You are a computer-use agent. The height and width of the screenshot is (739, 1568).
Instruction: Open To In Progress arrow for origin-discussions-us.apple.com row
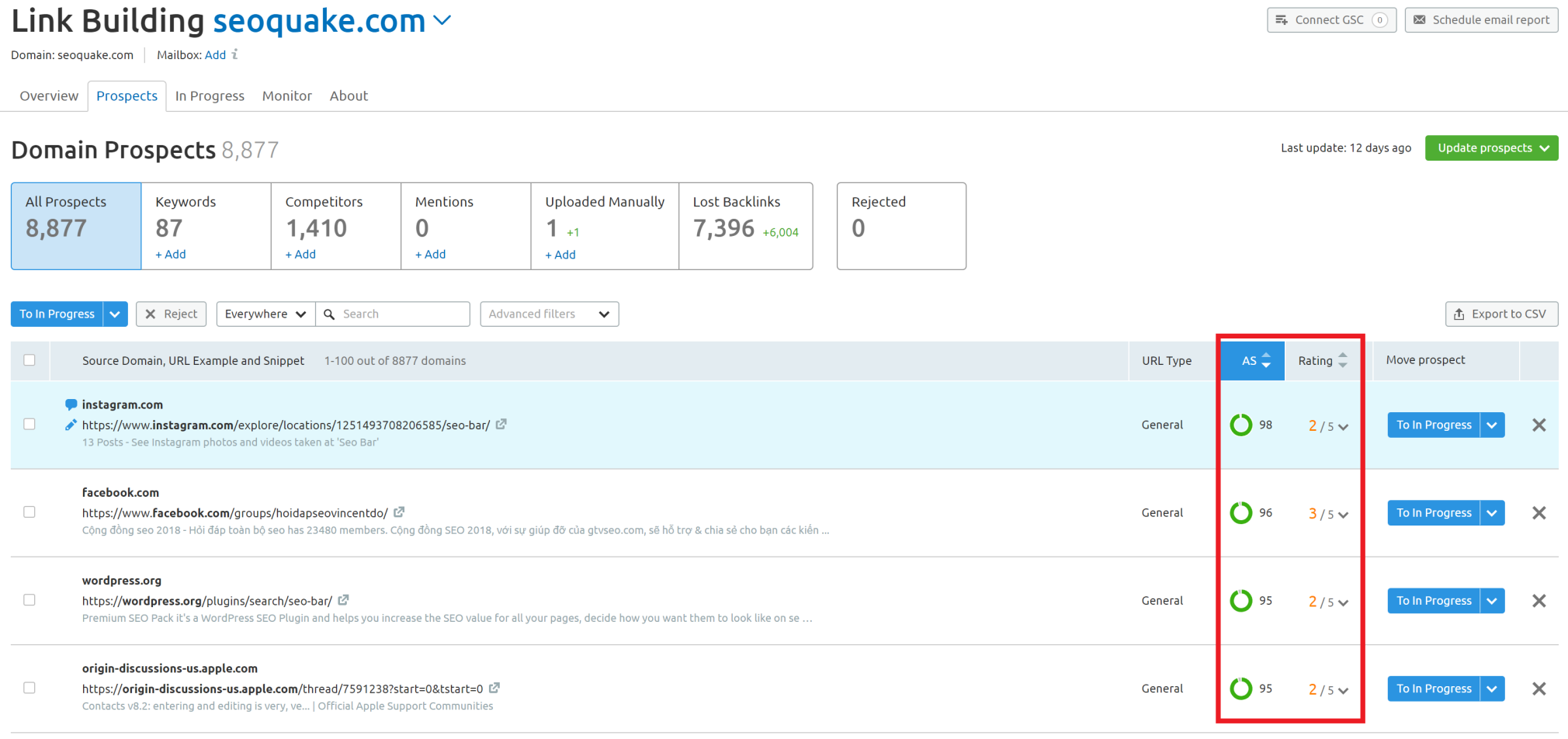[x=1493, y=689]
